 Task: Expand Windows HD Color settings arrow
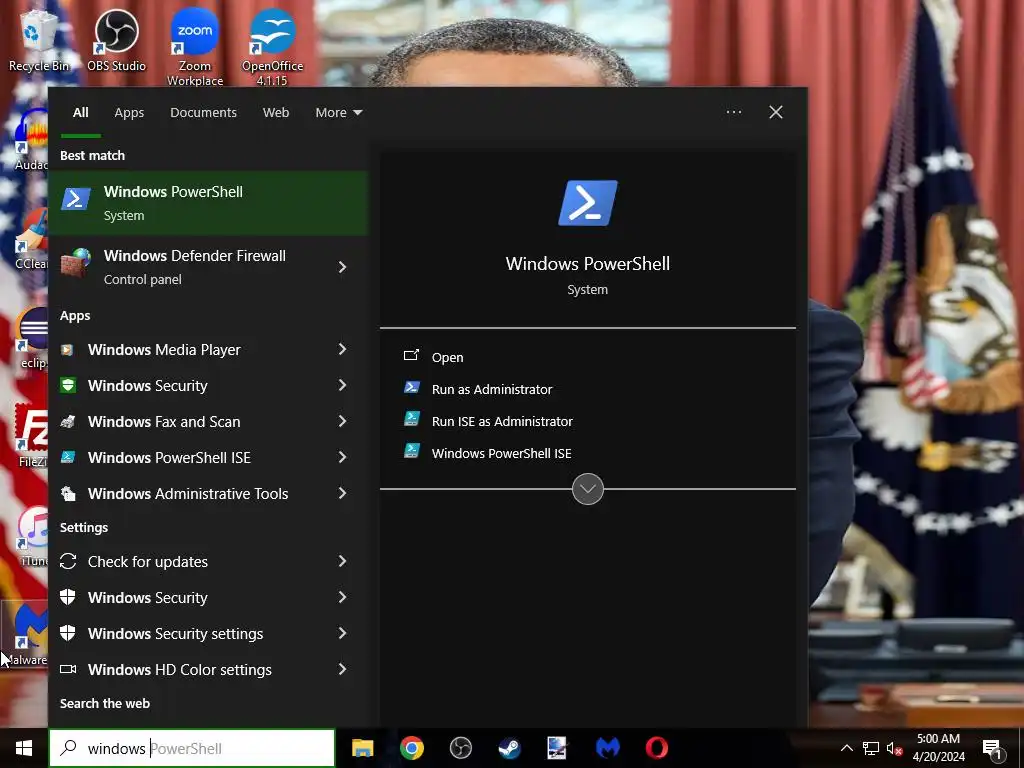(342, 669)
